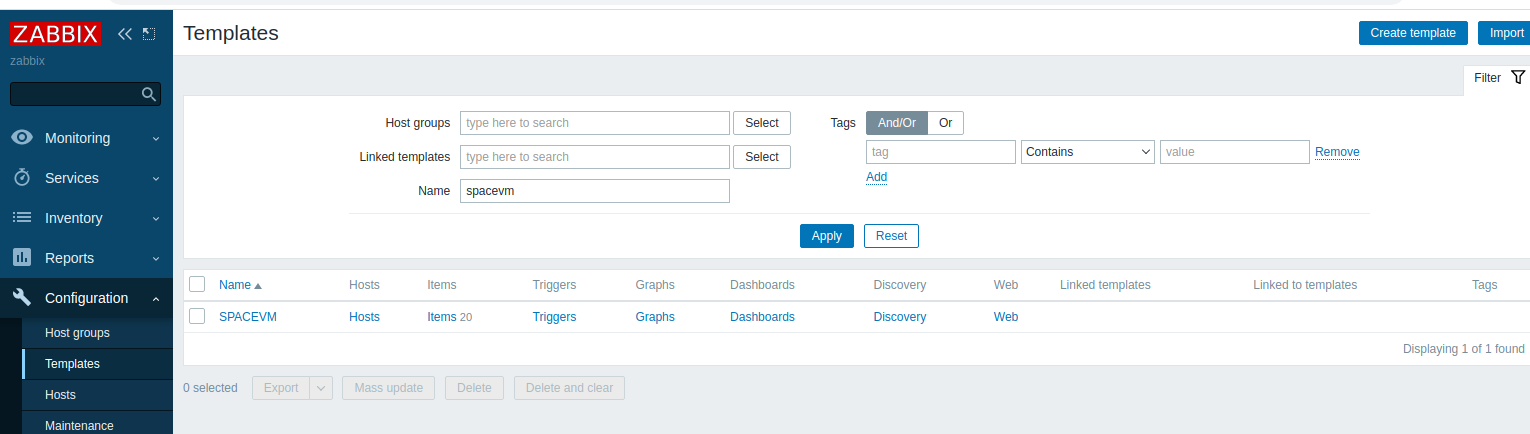Image resolution: width=1530 pixels, height=434 pixels.
Task: Open Services via the clock icon
Action: point(23,178)
